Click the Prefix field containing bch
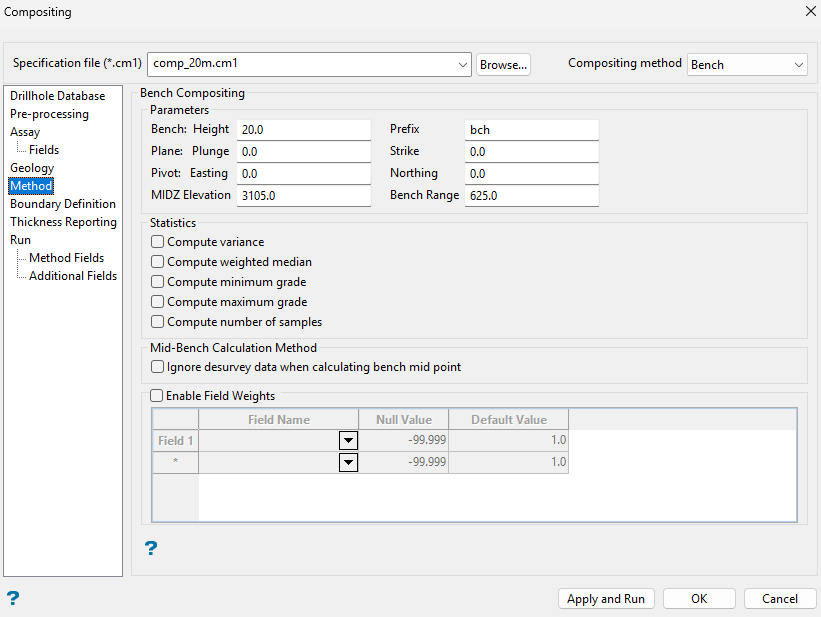 (531, 129)
